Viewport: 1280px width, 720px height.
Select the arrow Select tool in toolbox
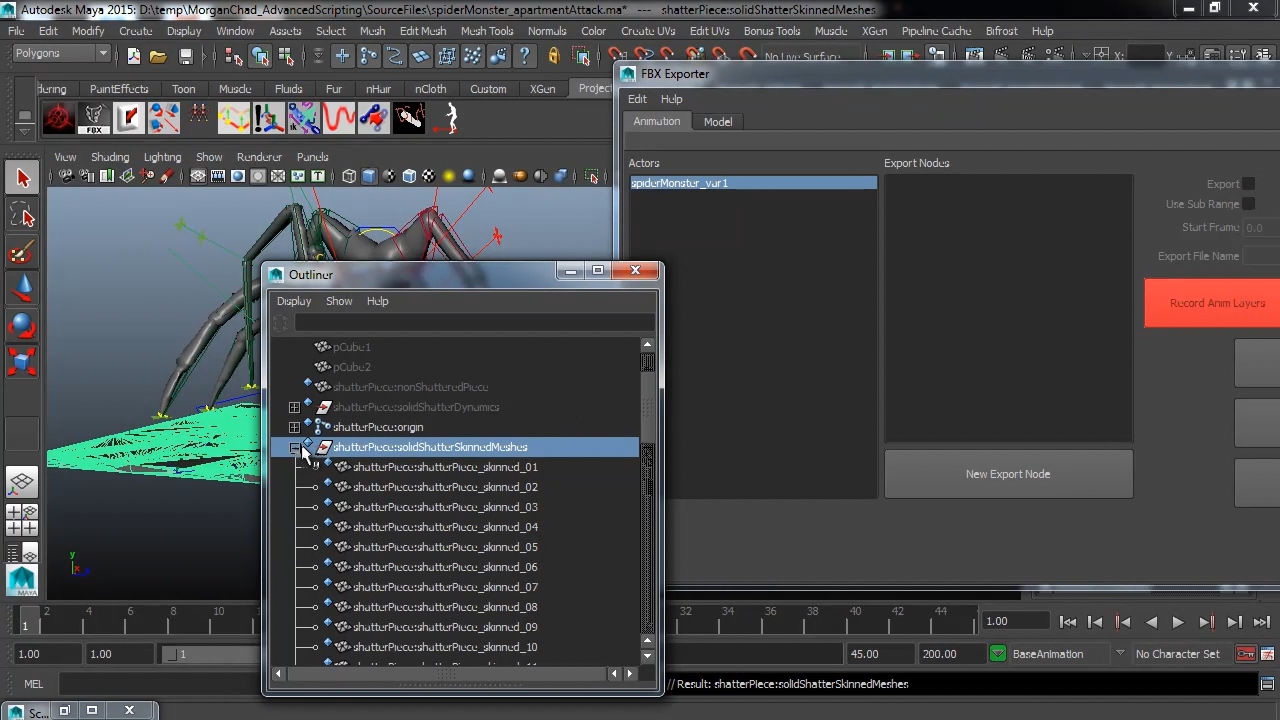[x=22, y=178]
